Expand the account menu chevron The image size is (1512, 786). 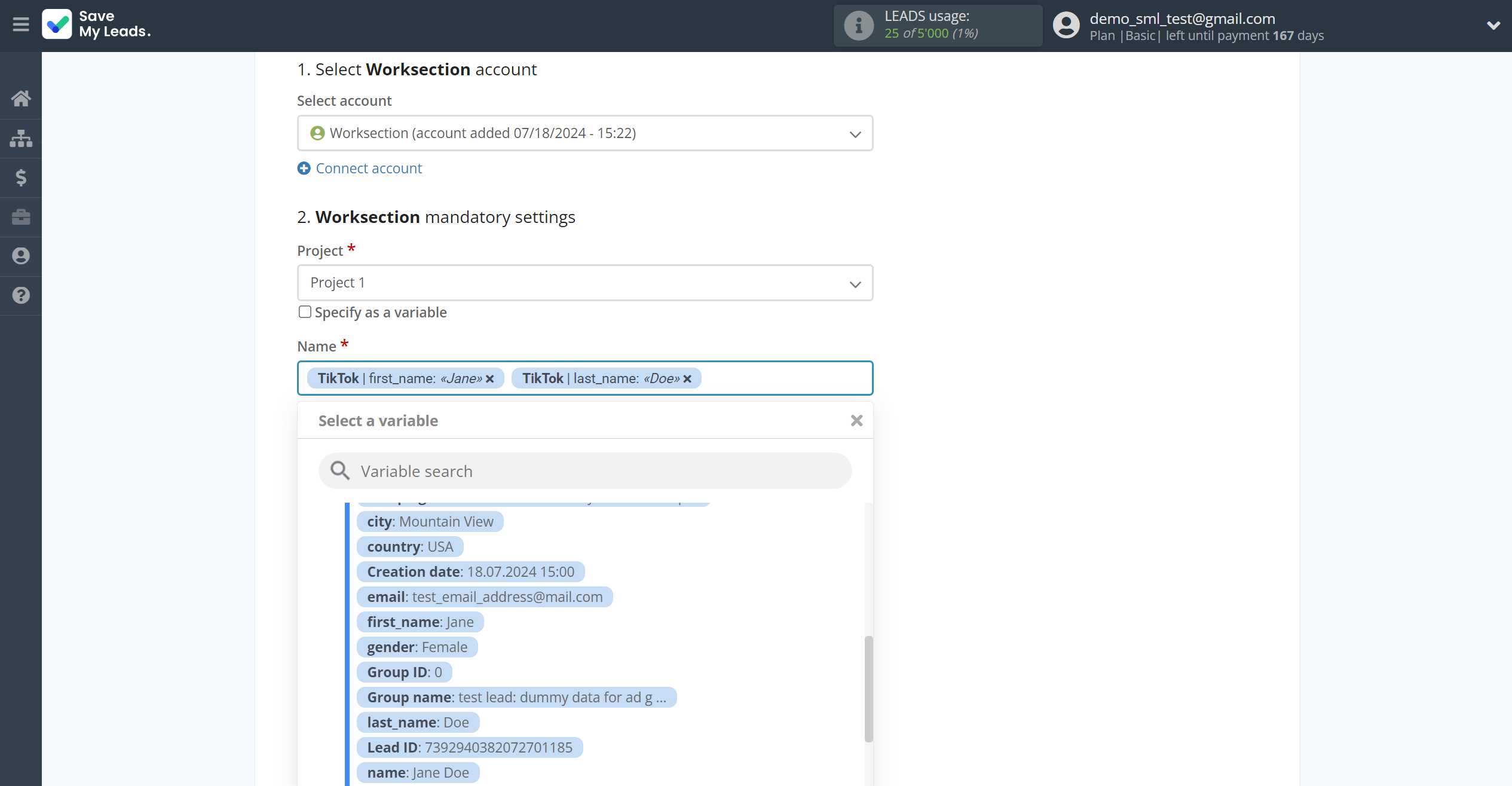[x=1493, y=25]
